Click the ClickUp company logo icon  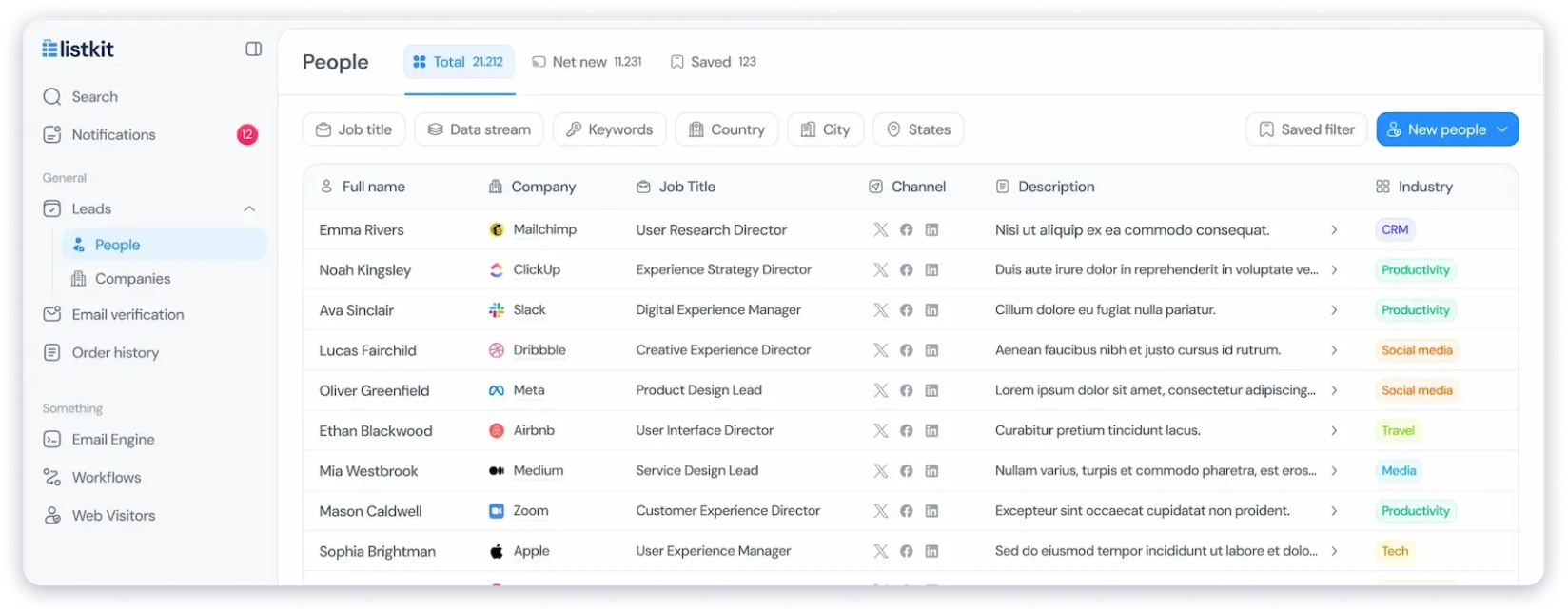click(497, 270)
